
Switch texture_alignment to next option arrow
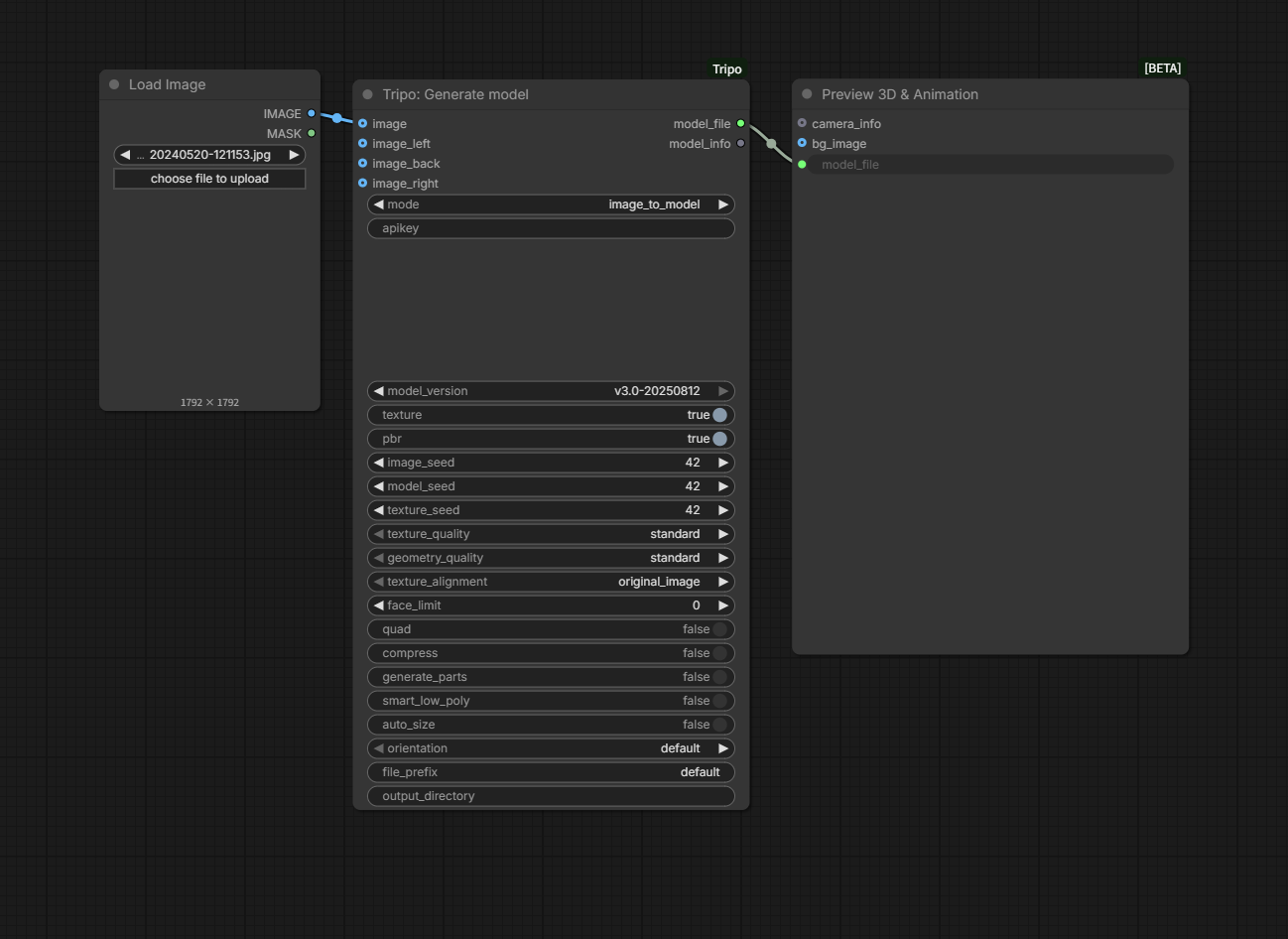[x=723, y=582]
